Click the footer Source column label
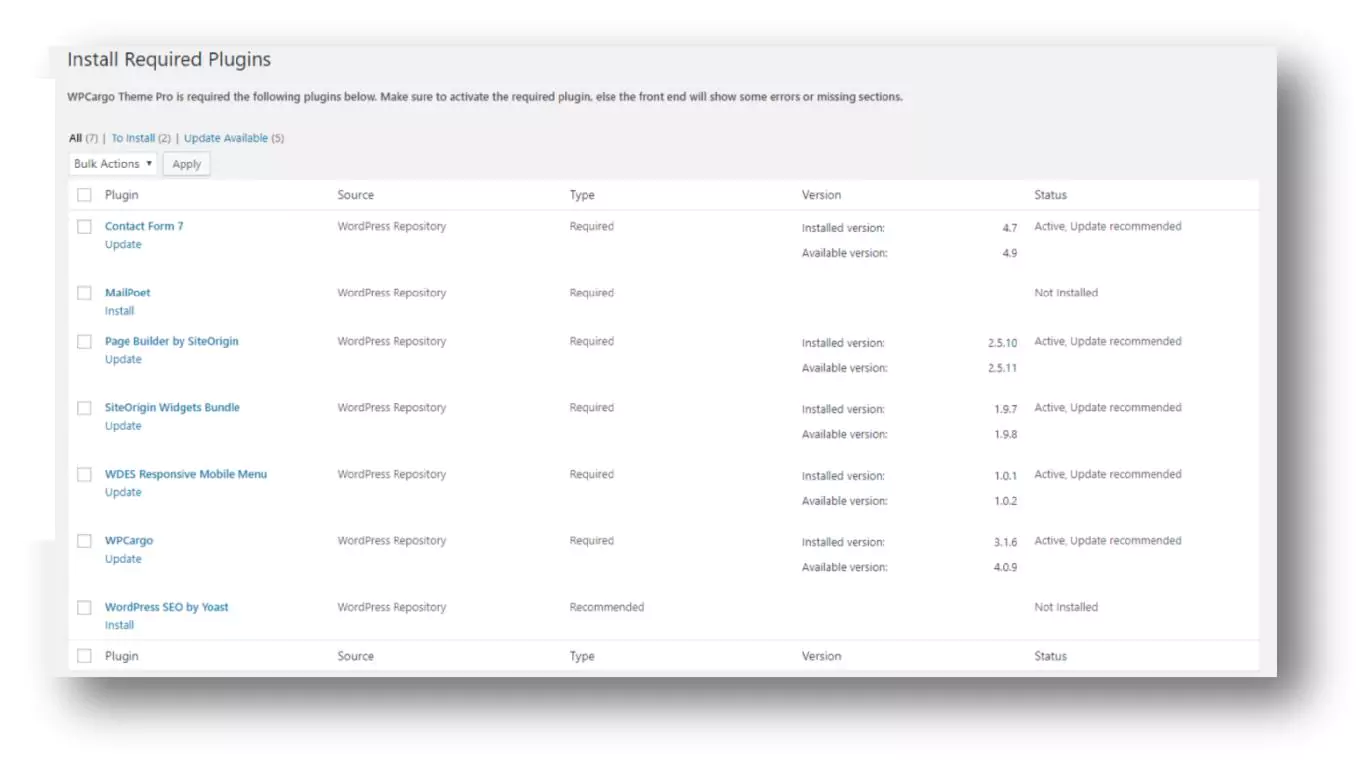The height and width of the screenshot is (770, 1370). tap(355, 656)
